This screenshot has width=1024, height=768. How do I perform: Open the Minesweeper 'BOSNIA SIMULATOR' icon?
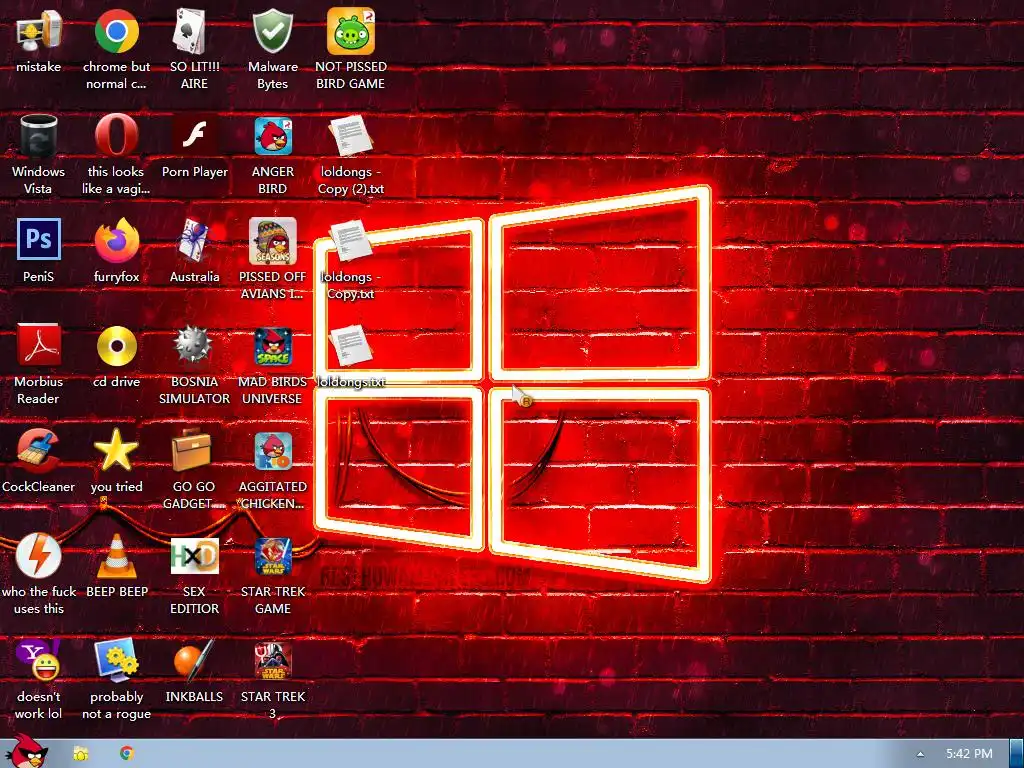(x=193, y=344)
